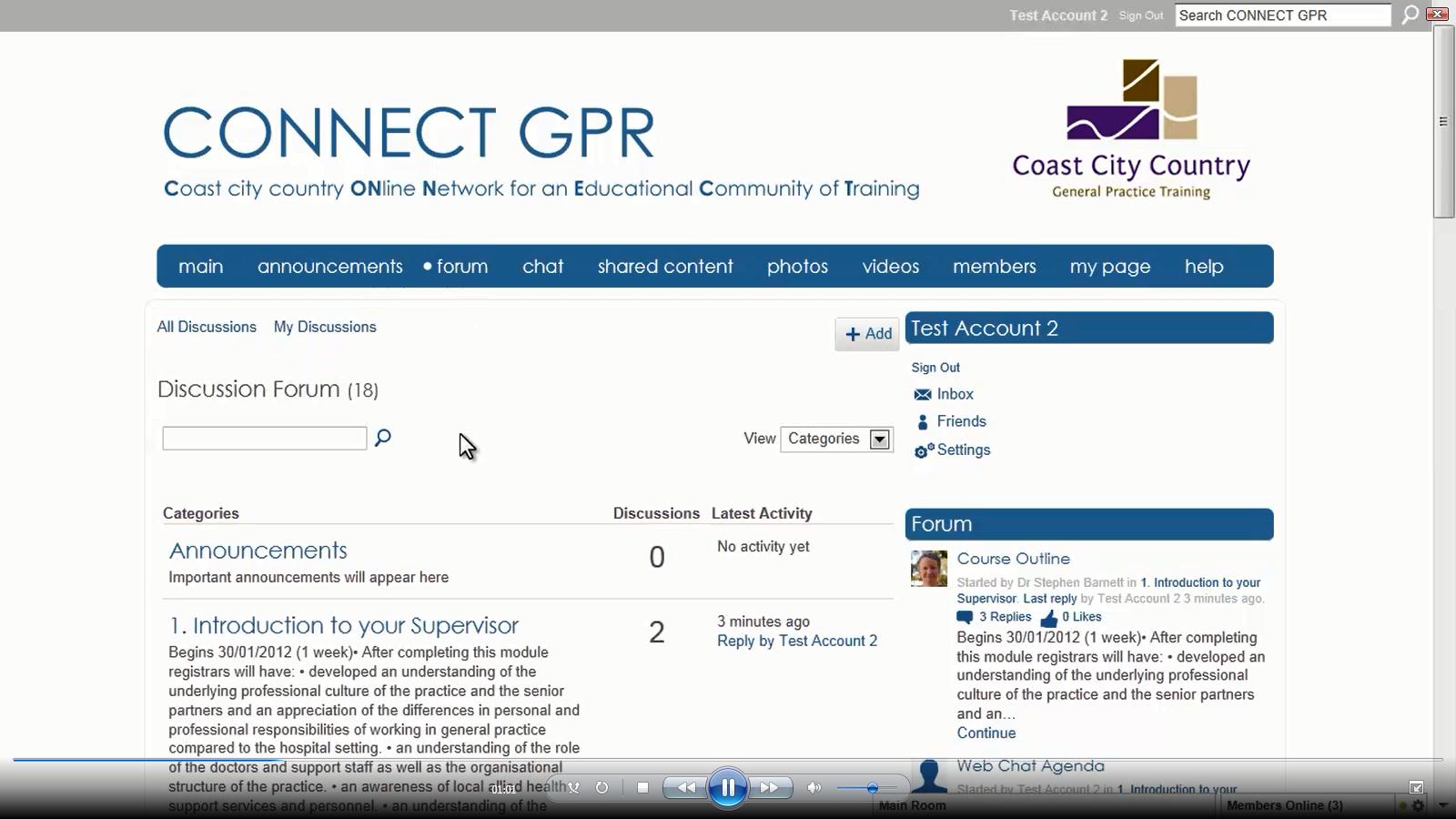Click the stop playback button

(x=642, y=788)
